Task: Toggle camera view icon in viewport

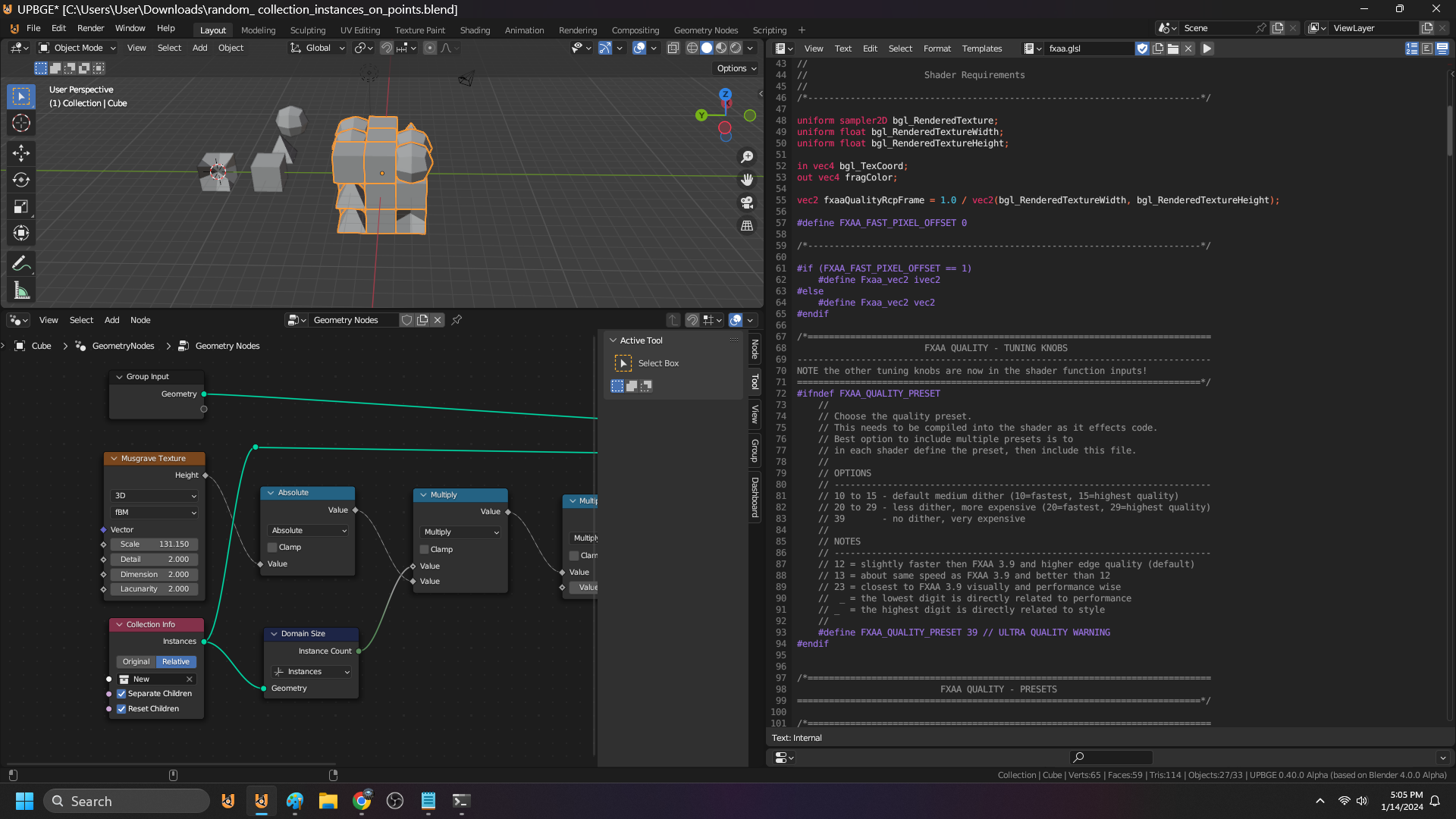Action: point(747,202)
